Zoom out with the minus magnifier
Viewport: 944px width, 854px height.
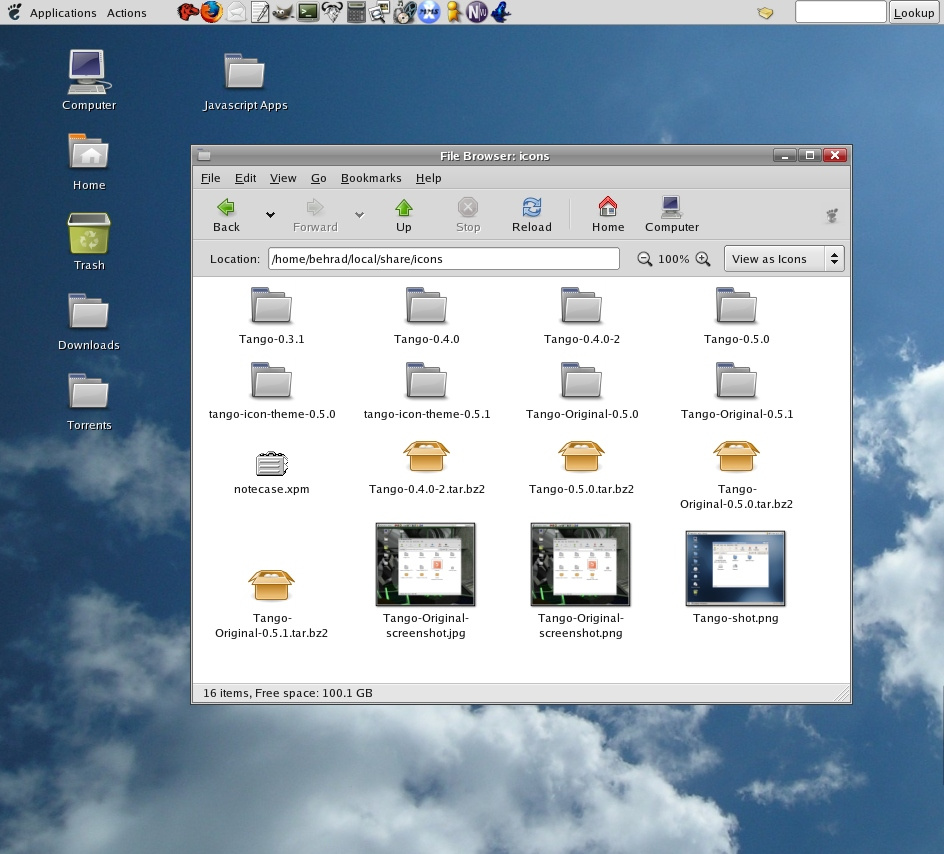pos(645,259)
